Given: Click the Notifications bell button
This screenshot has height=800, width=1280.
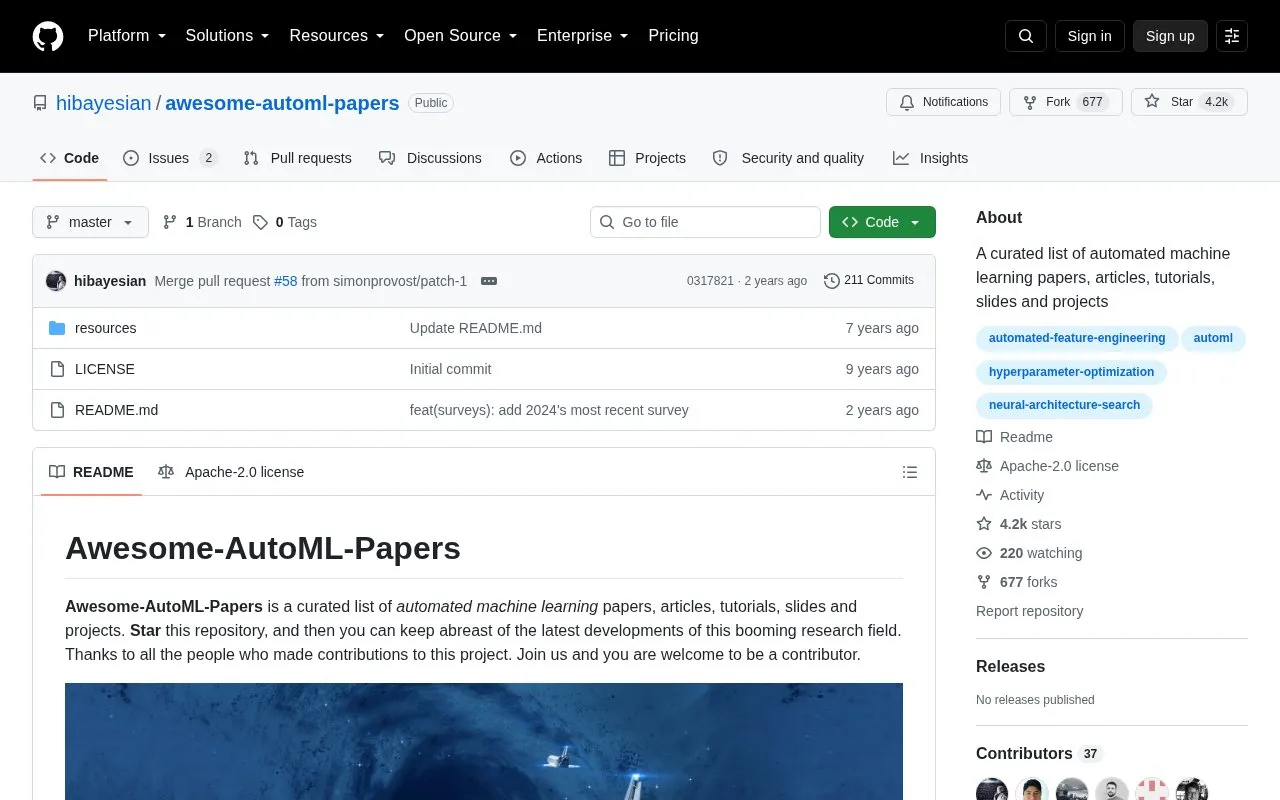Looking at the screenshot, I should coord(943,102).
